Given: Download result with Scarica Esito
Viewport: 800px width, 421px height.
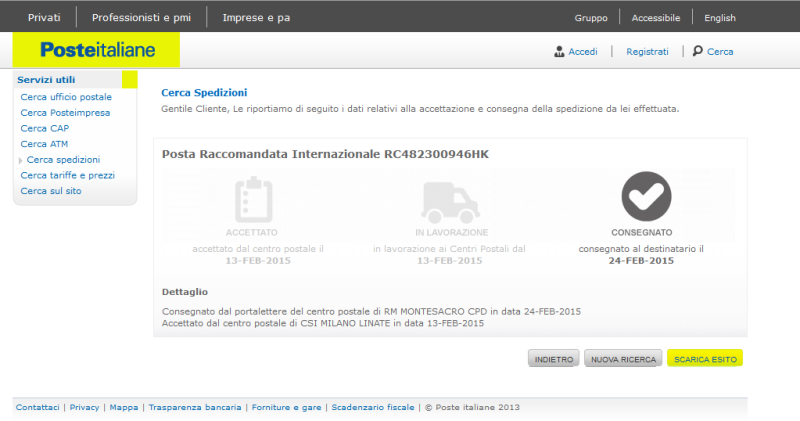Looking at the screenshot, I should pos(705,358).
